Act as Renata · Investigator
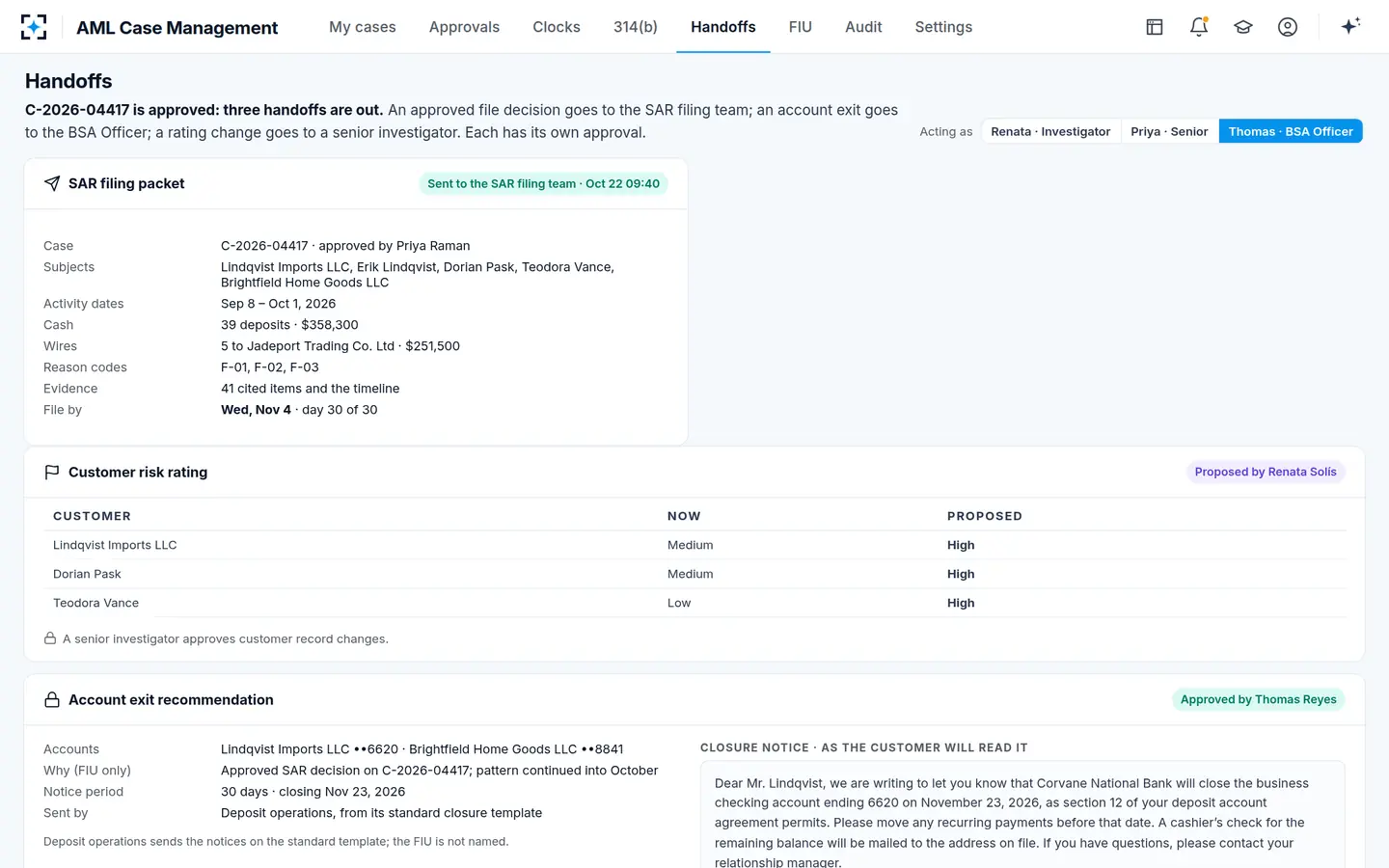The width and height of the screenshot is (1389, 868). pyautogui.click(x=1050, y=131)
